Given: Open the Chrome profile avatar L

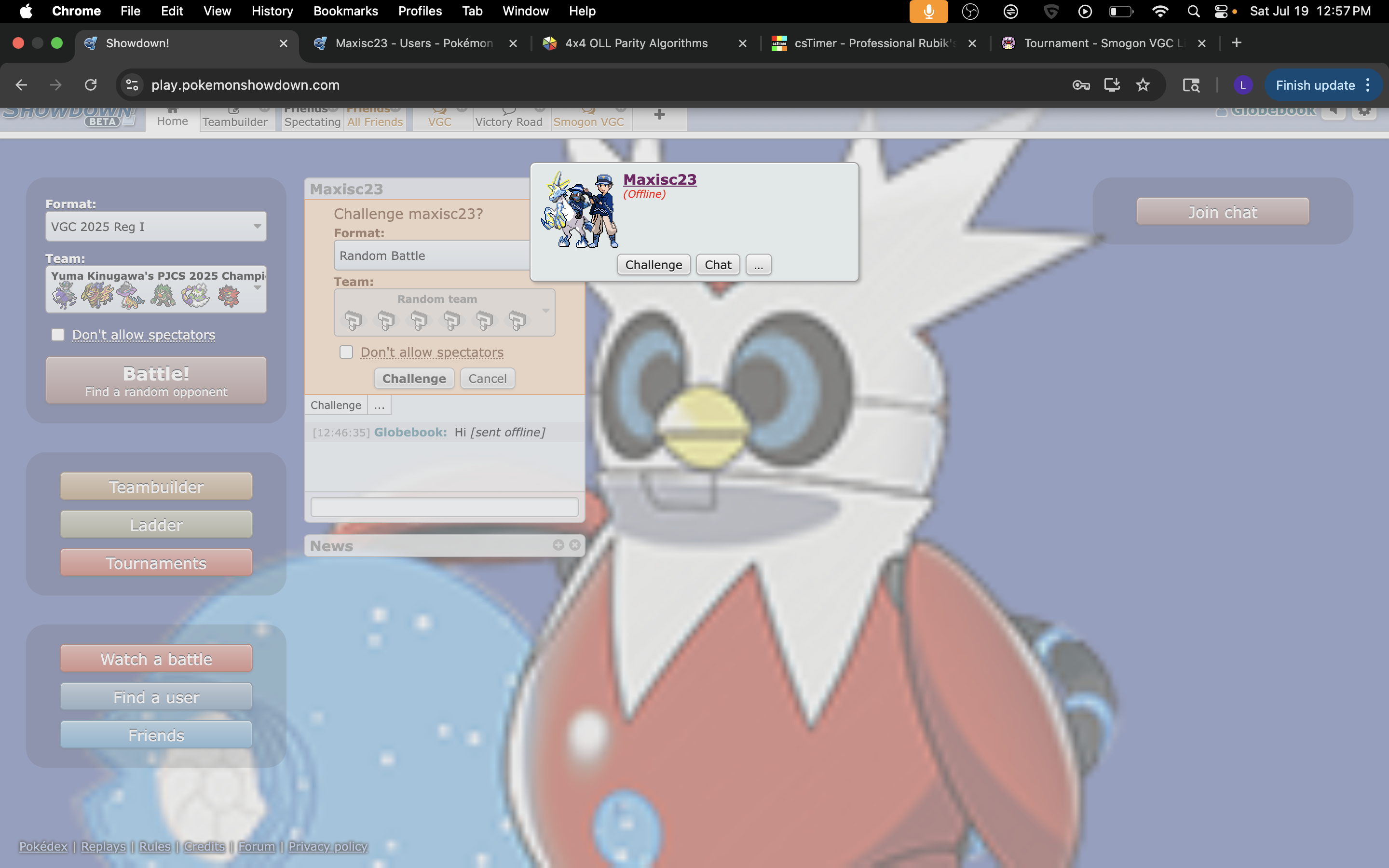Looking at the screenshot, I should [1243, 85].
